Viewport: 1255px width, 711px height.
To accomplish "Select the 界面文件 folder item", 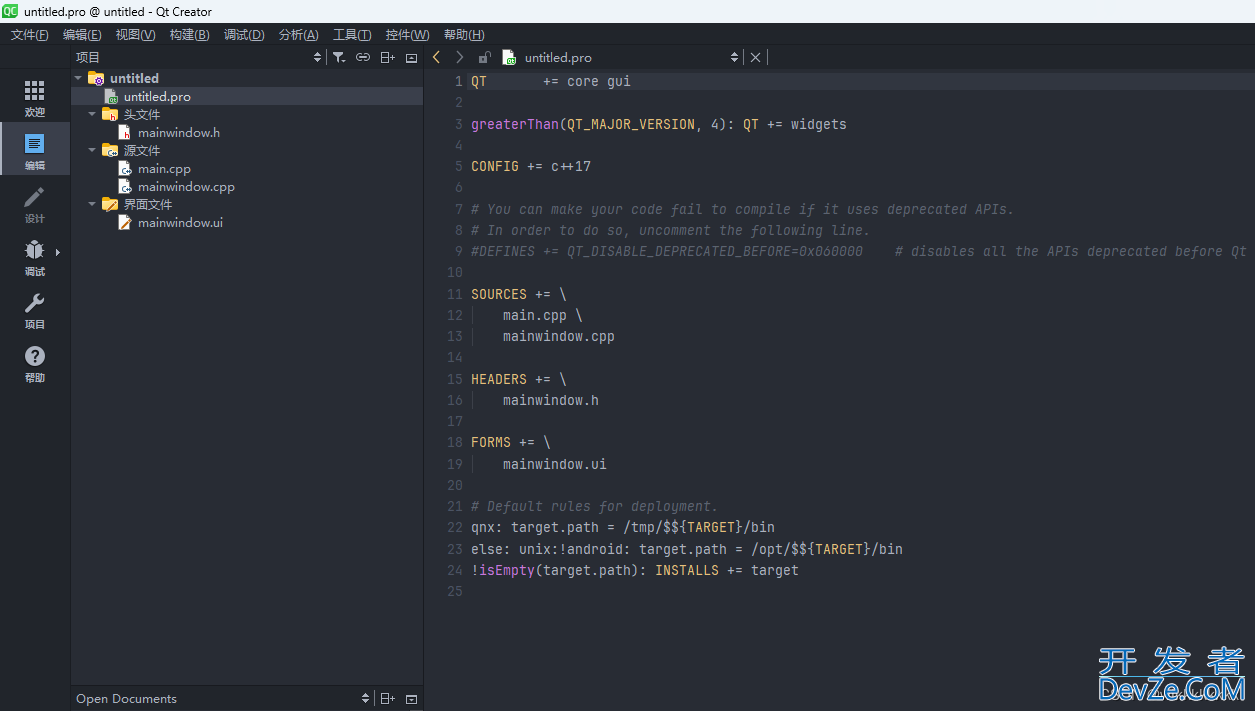I will [148, 204].
